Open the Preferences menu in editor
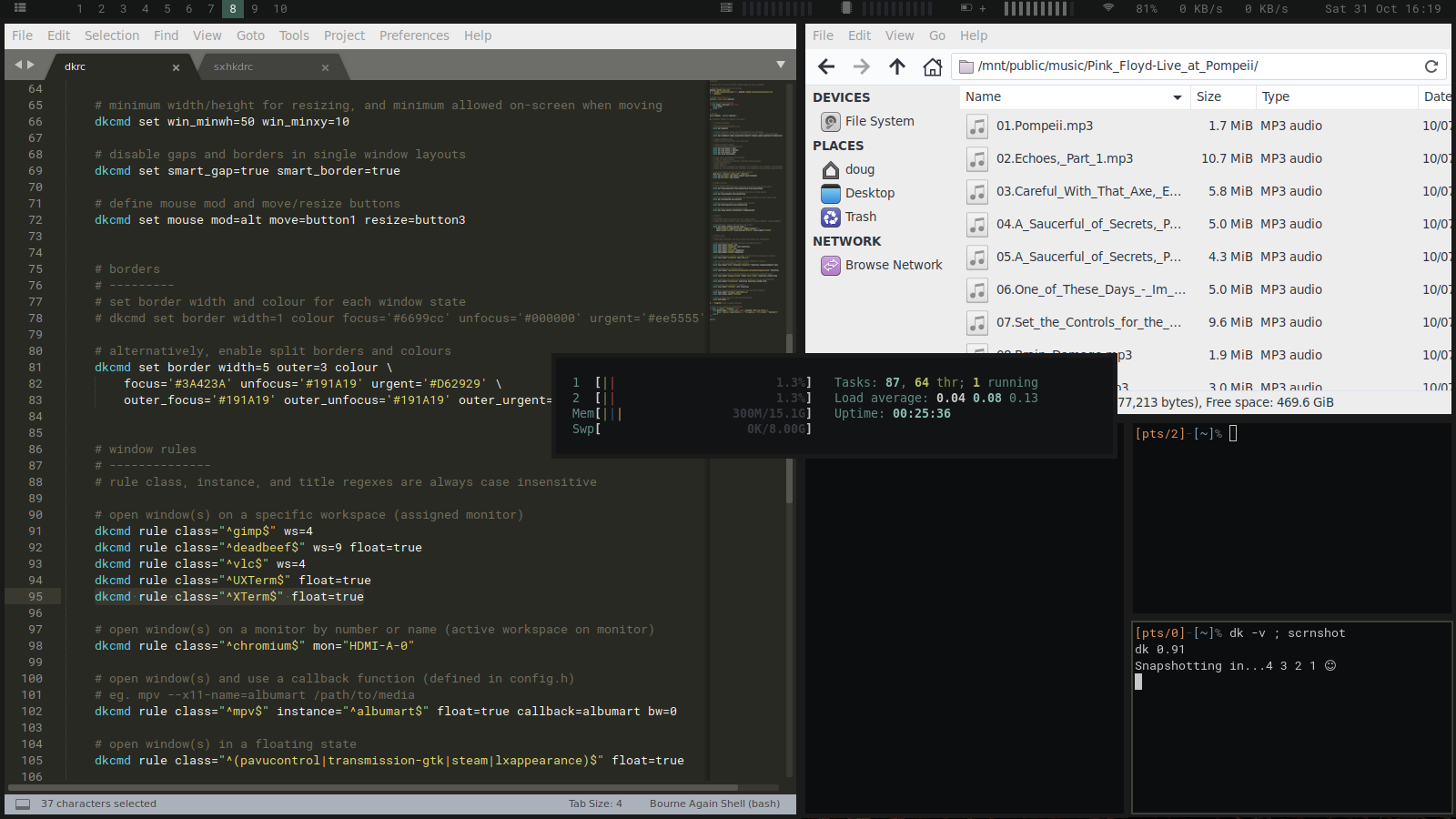 point(414,35)
